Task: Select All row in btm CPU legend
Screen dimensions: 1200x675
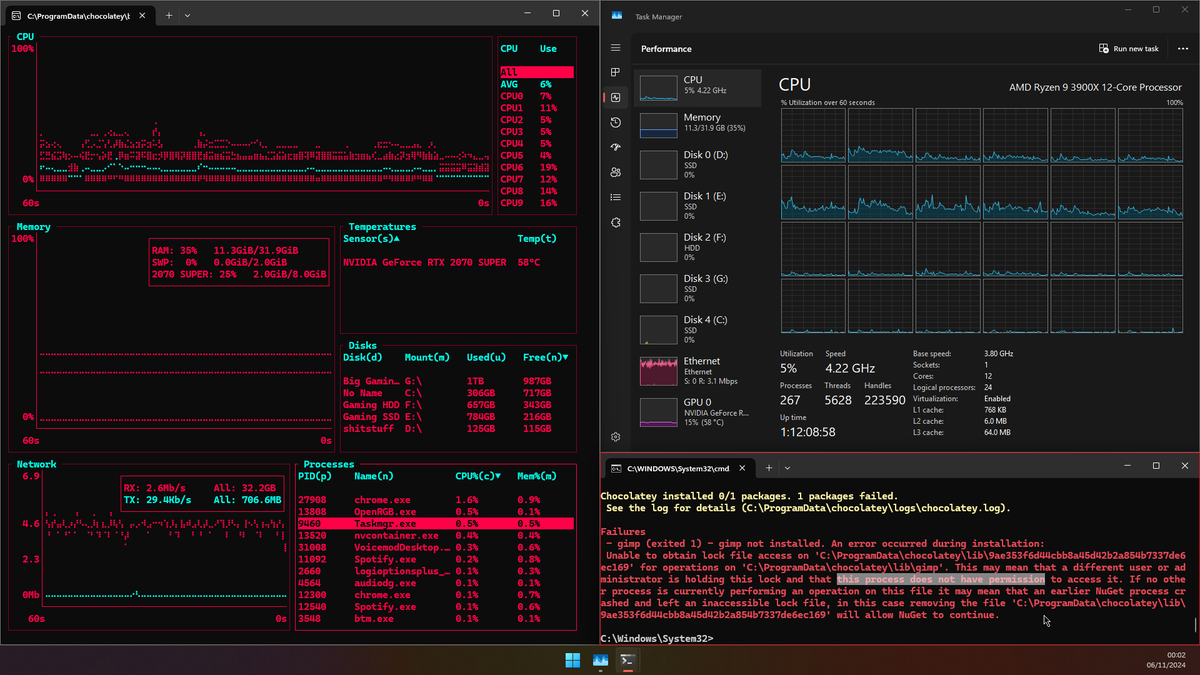Action: [537, 73]
